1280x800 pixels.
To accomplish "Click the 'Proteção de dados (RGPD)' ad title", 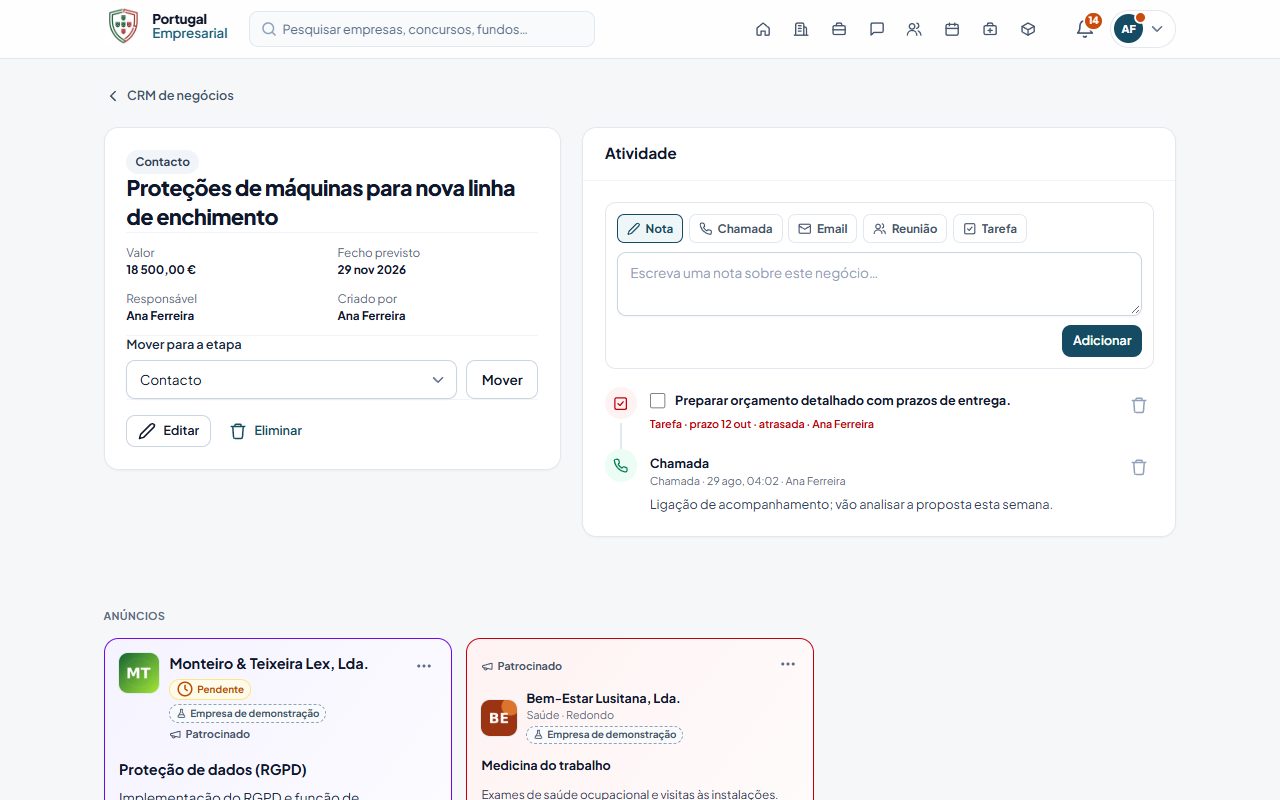I will click(213, 770).
